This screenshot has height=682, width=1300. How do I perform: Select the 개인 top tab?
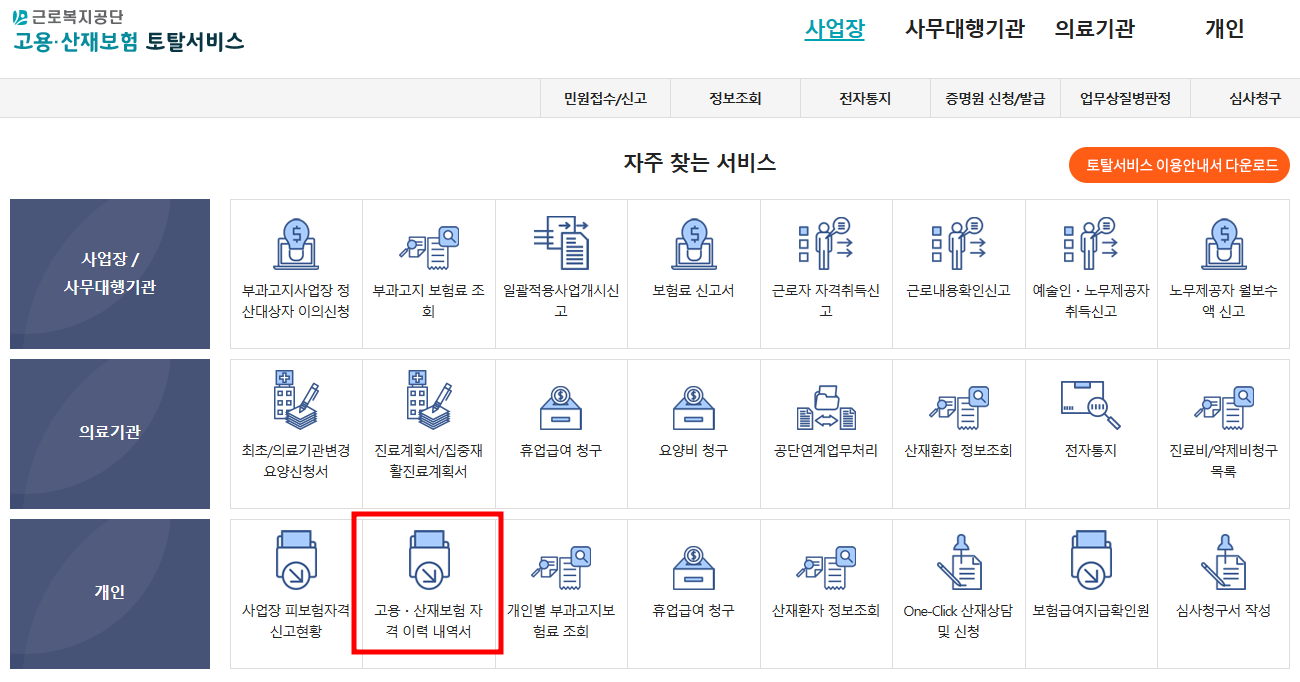(1224, 29)
